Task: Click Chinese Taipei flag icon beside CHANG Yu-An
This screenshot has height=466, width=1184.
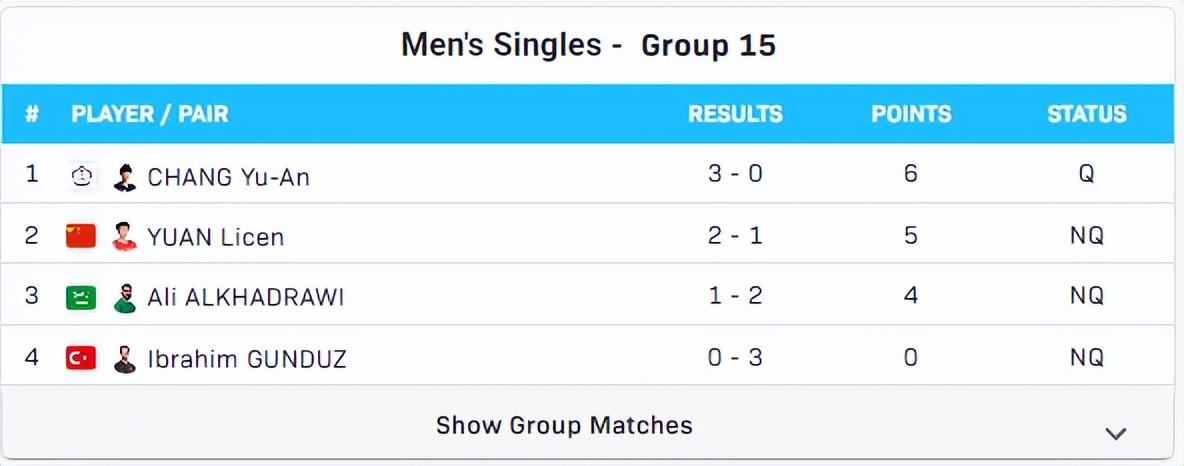Action: pos(81,176)
